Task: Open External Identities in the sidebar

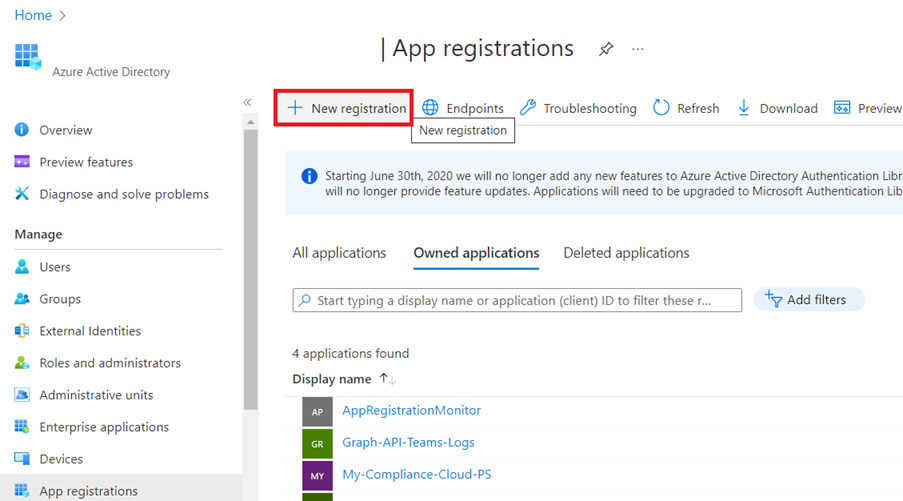Action: tap(90, 331)
